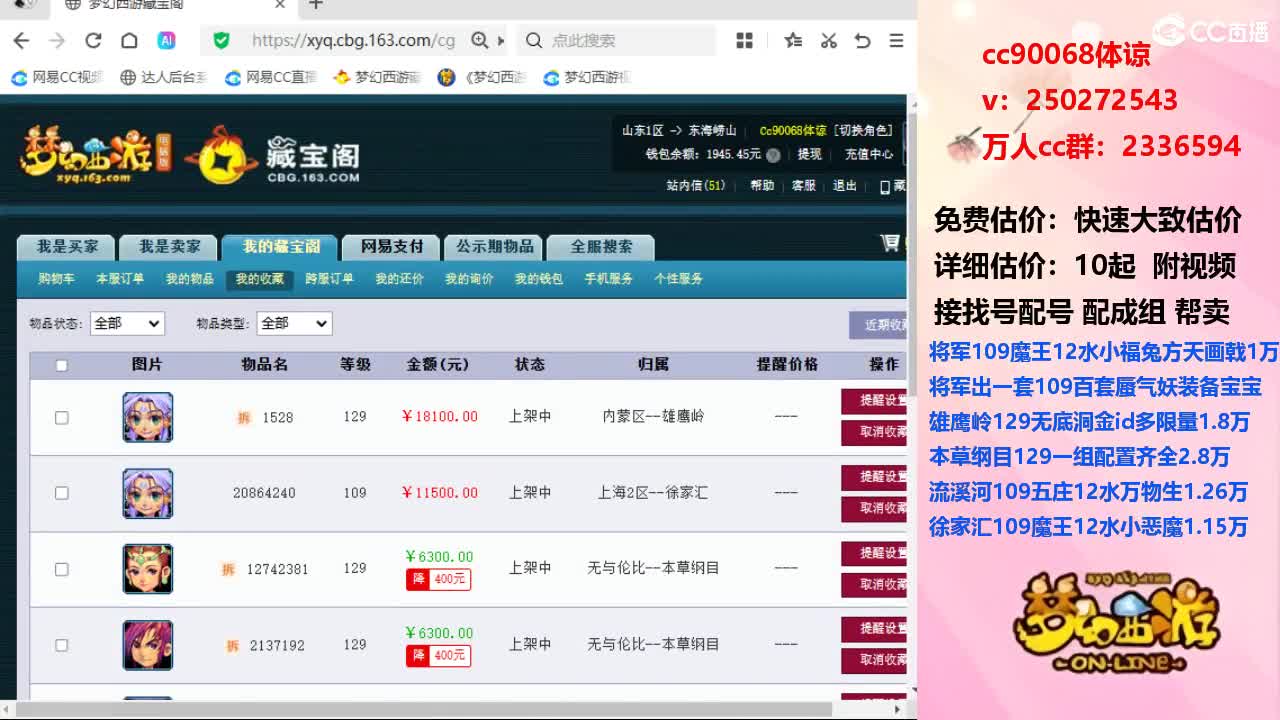Screen dimensions: 1280x720
Task: Click the 切换角色 link
Action: pyautogui.click(x=864, y=131)
